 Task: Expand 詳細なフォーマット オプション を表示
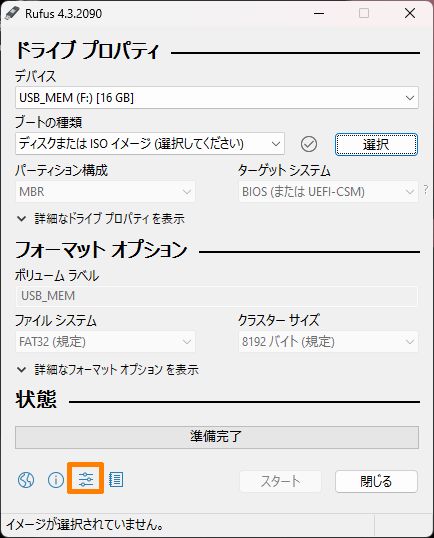(x=108, y=370)
